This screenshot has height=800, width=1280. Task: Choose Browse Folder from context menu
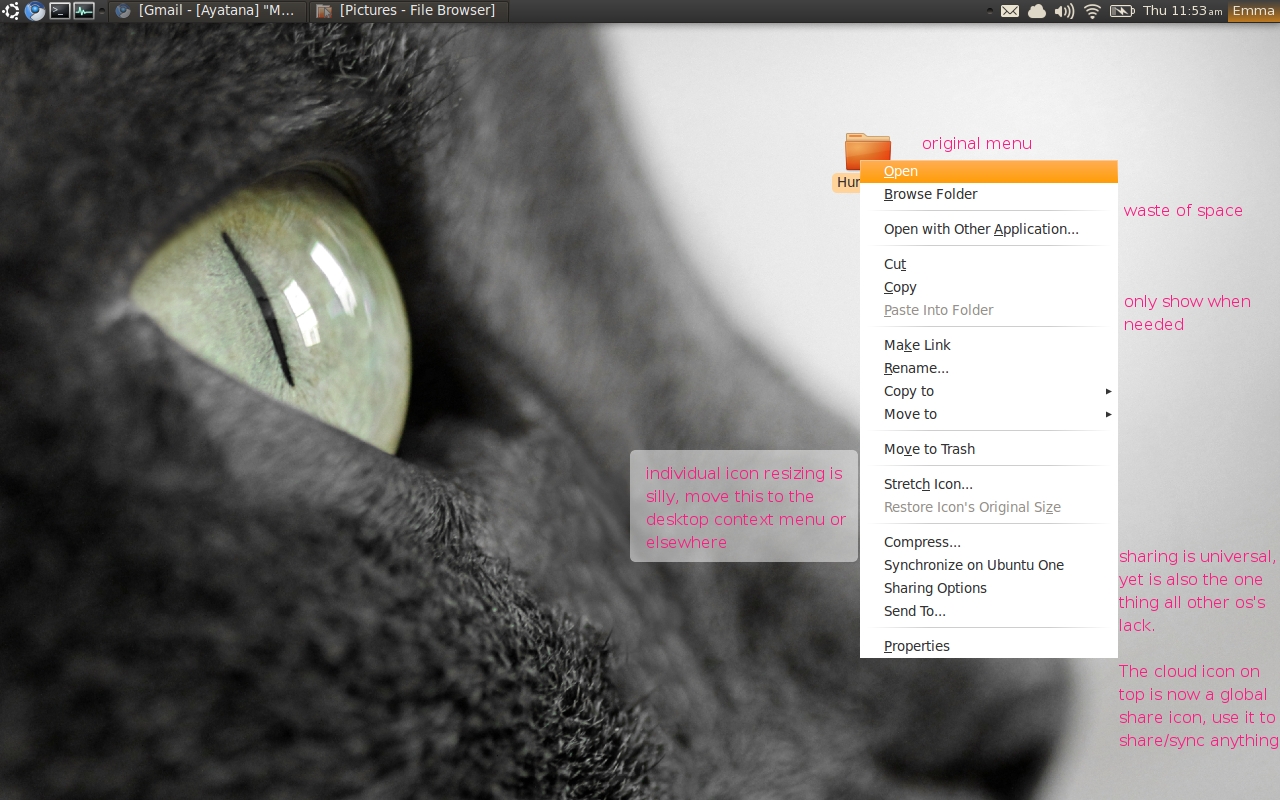coord(930,194)
